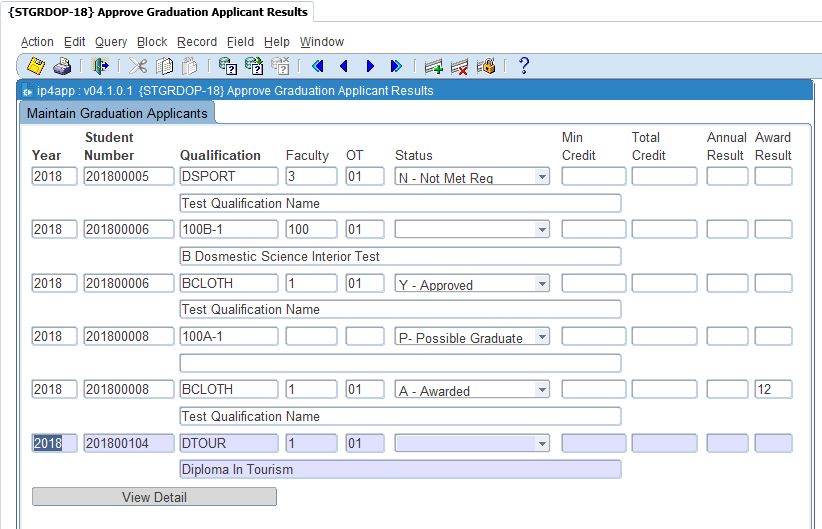Open the Record menu

coord(197,42)
